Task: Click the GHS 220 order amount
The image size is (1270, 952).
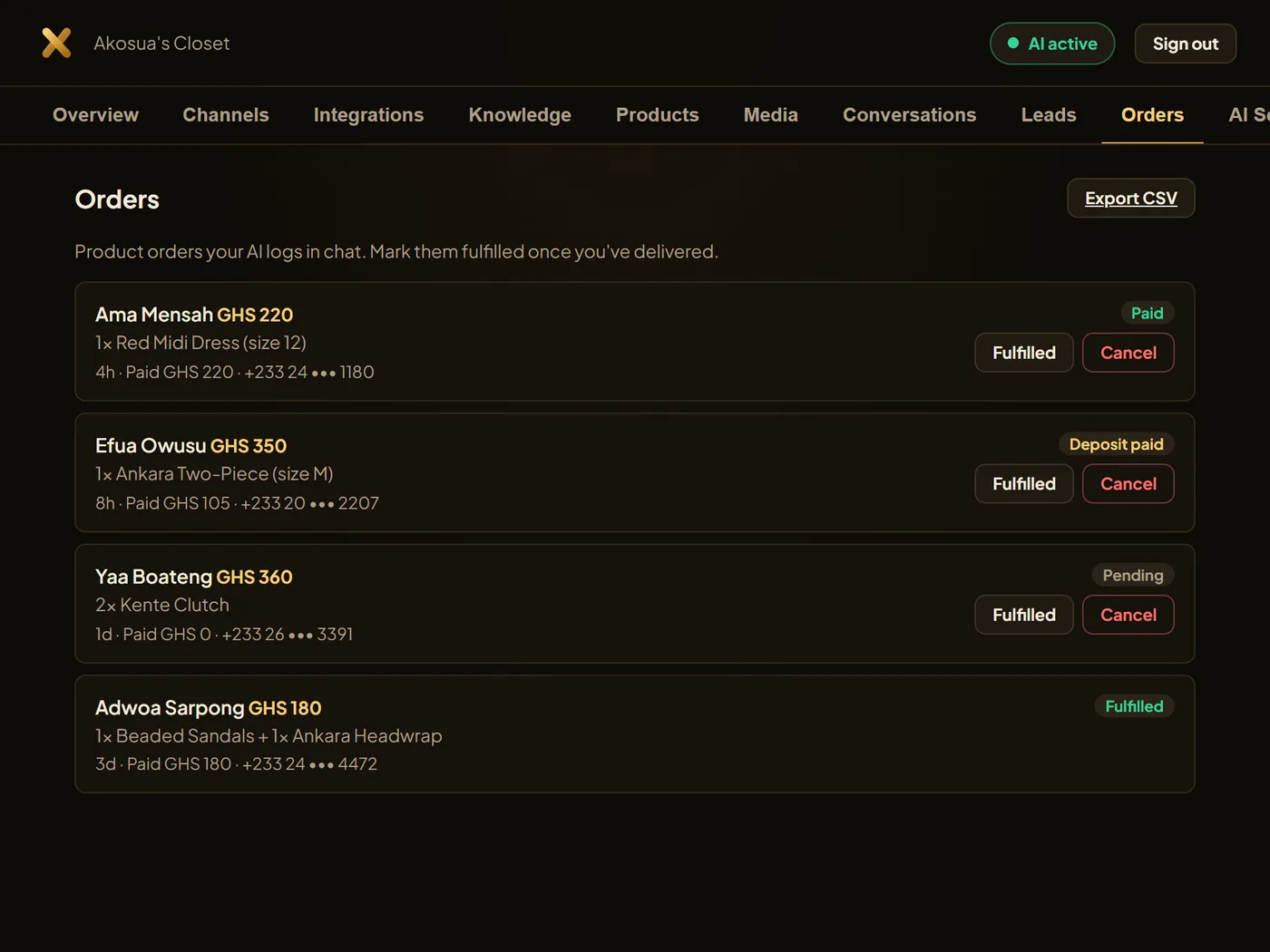Action: coord(255,315)
